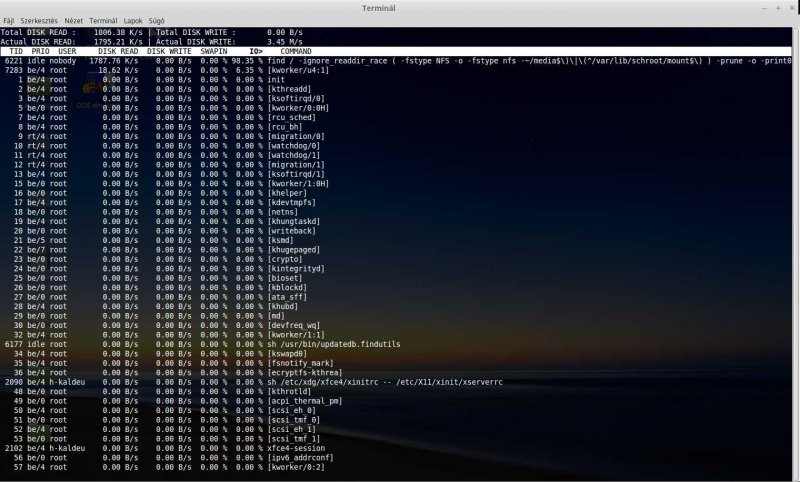Click the TID column header
Viewport: 800px width, 482px height.
(17, 51)
